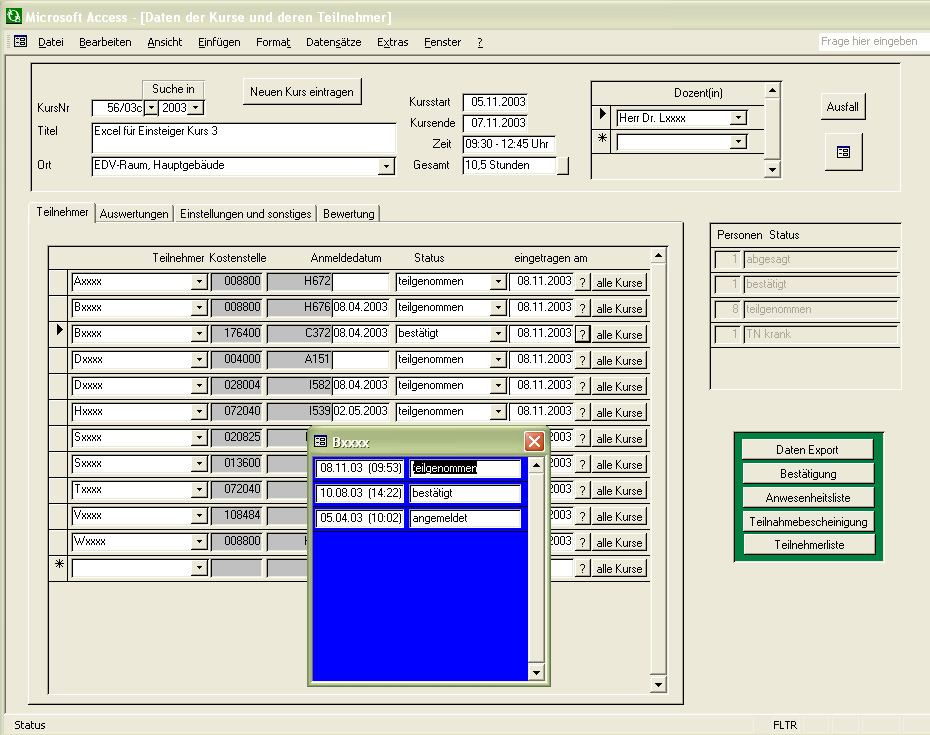Click the Bxxxx popup scroll-down arrow
The width and height of the screenshot is (930, 735).
tap(536, 672)
